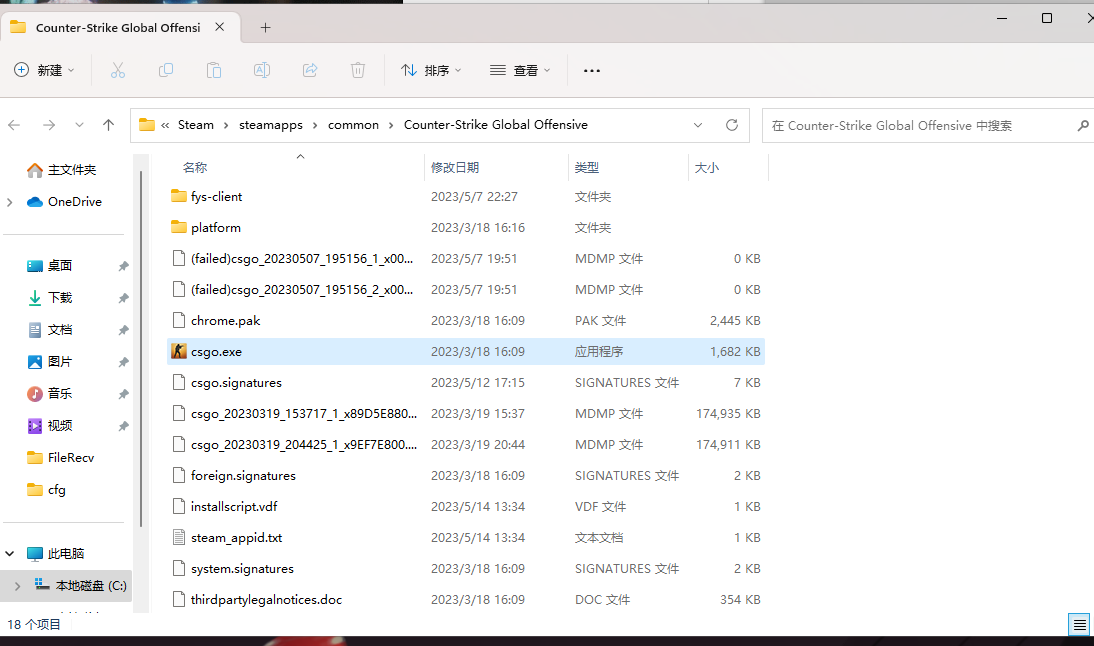Sort by 名称 column header
This screenshot has width=1094, height=646.
[195, 167]
